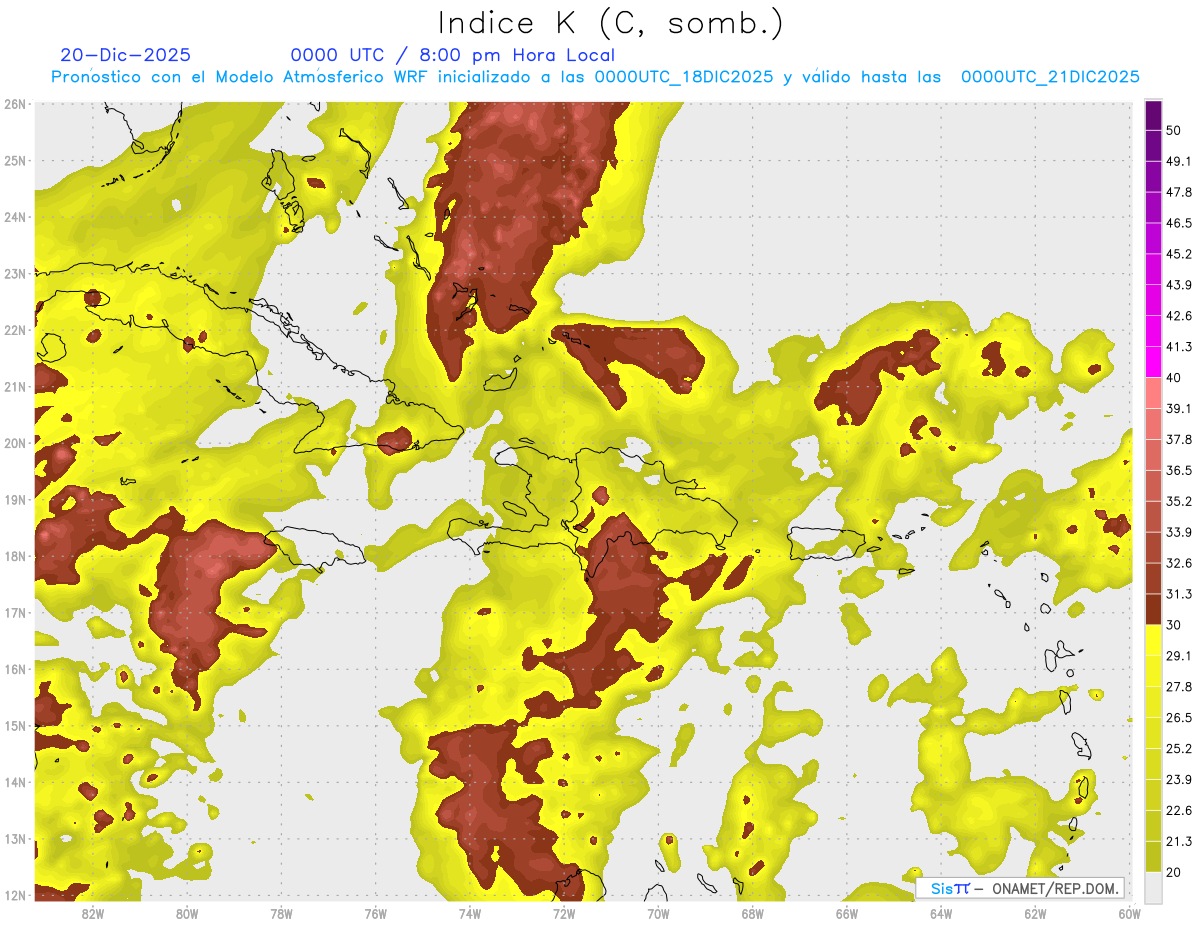Click the colorbar value 35.2
This screenshot has width=1200, height=927.
tap(1179, 501)
